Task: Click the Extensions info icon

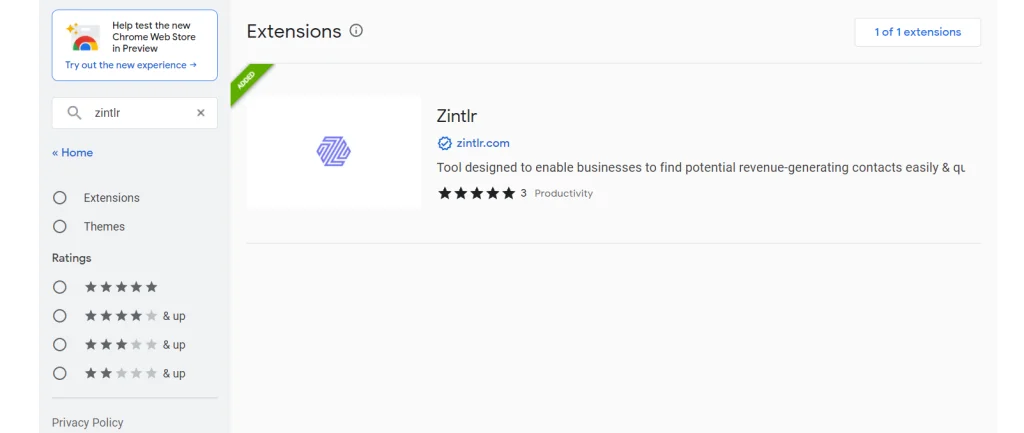Action: [356, 31]
